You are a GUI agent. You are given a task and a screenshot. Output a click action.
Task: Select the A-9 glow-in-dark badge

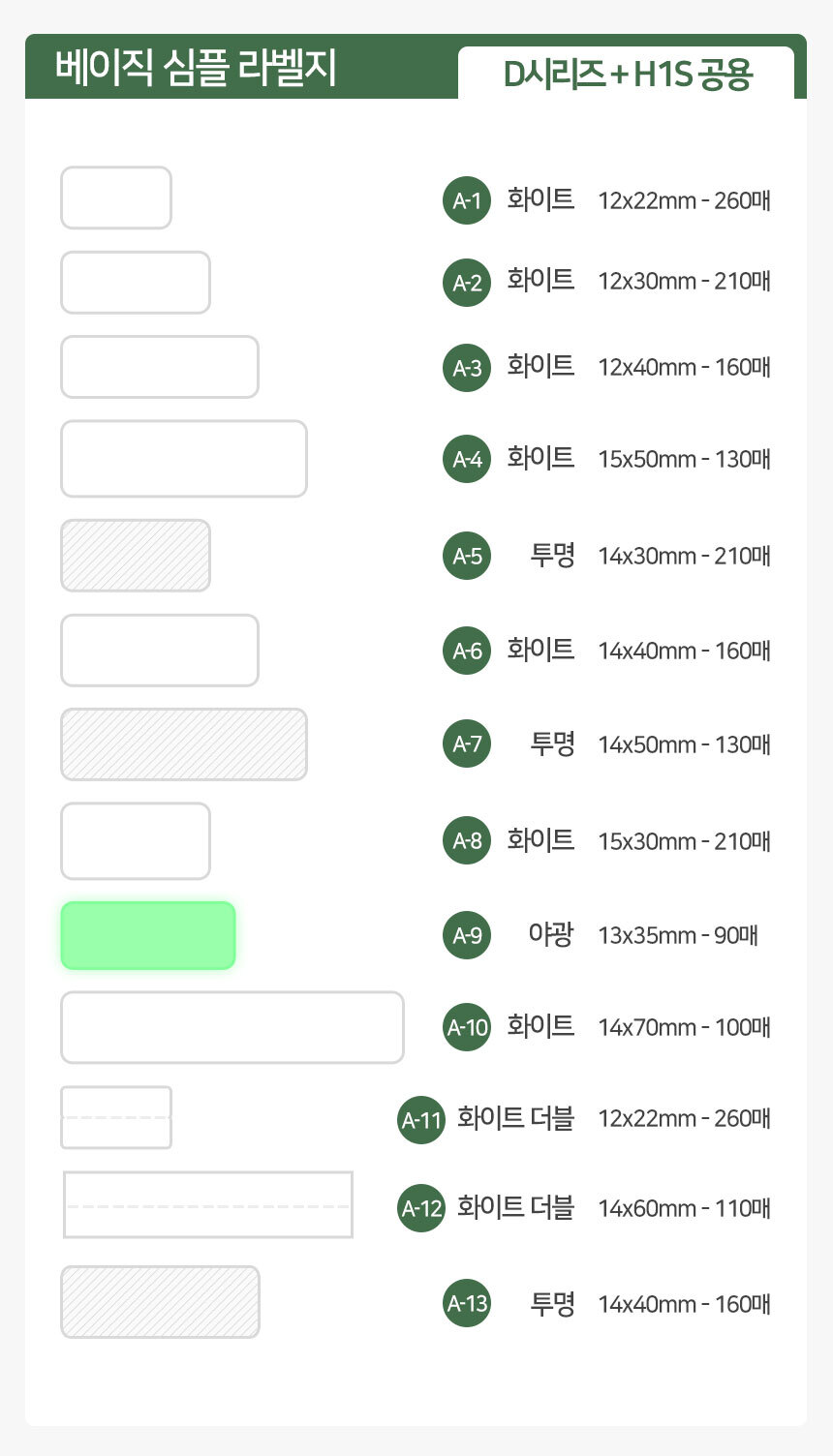[467, 935]
